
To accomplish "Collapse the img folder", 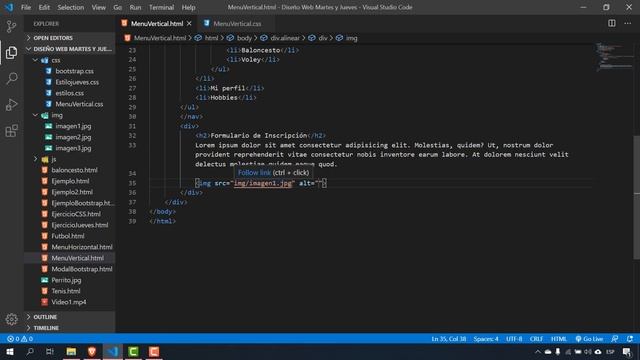I will [x=70, y=115].
